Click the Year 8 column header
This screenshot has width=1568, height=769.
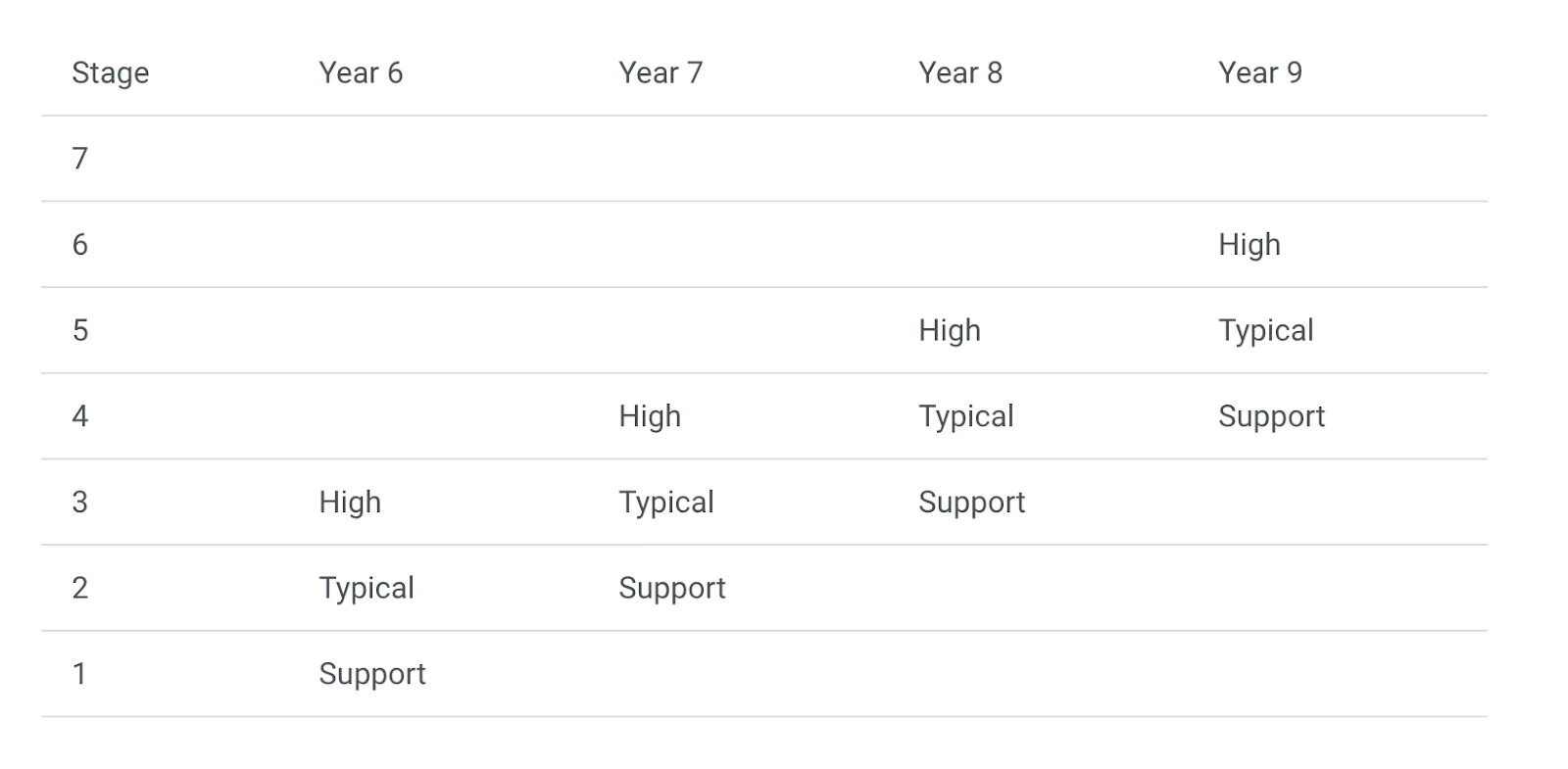(x=960, y=72)
